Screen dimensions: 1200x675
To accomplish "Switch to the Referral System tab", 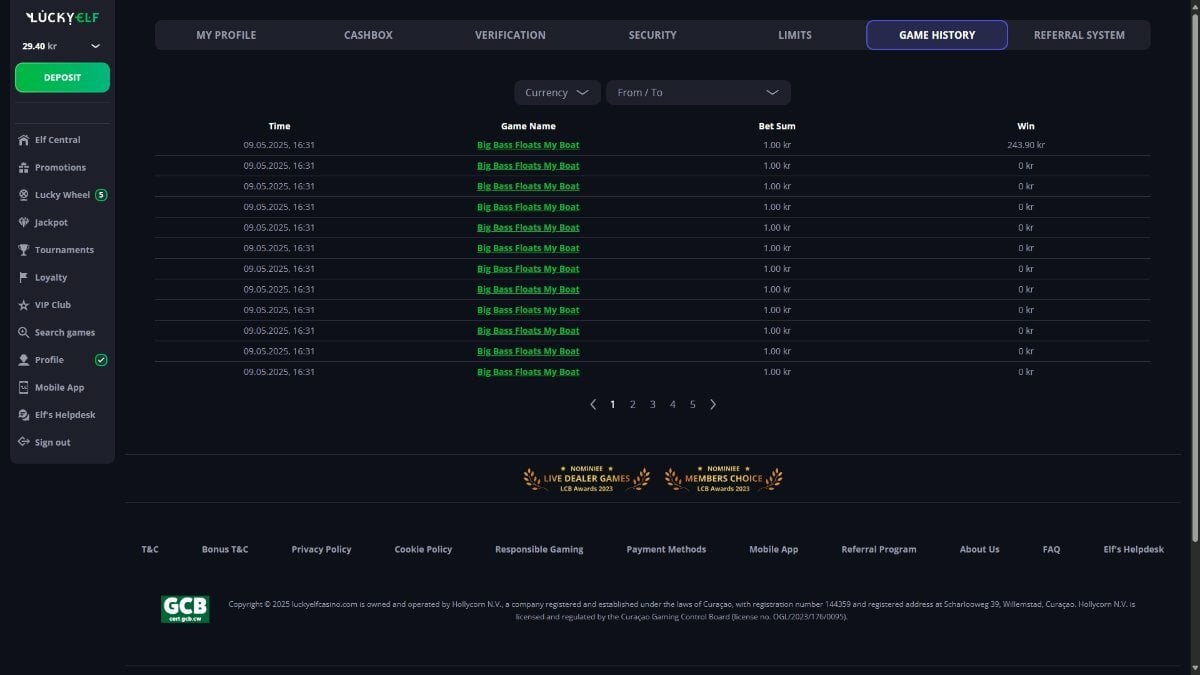I will (x=1079, y=35).
